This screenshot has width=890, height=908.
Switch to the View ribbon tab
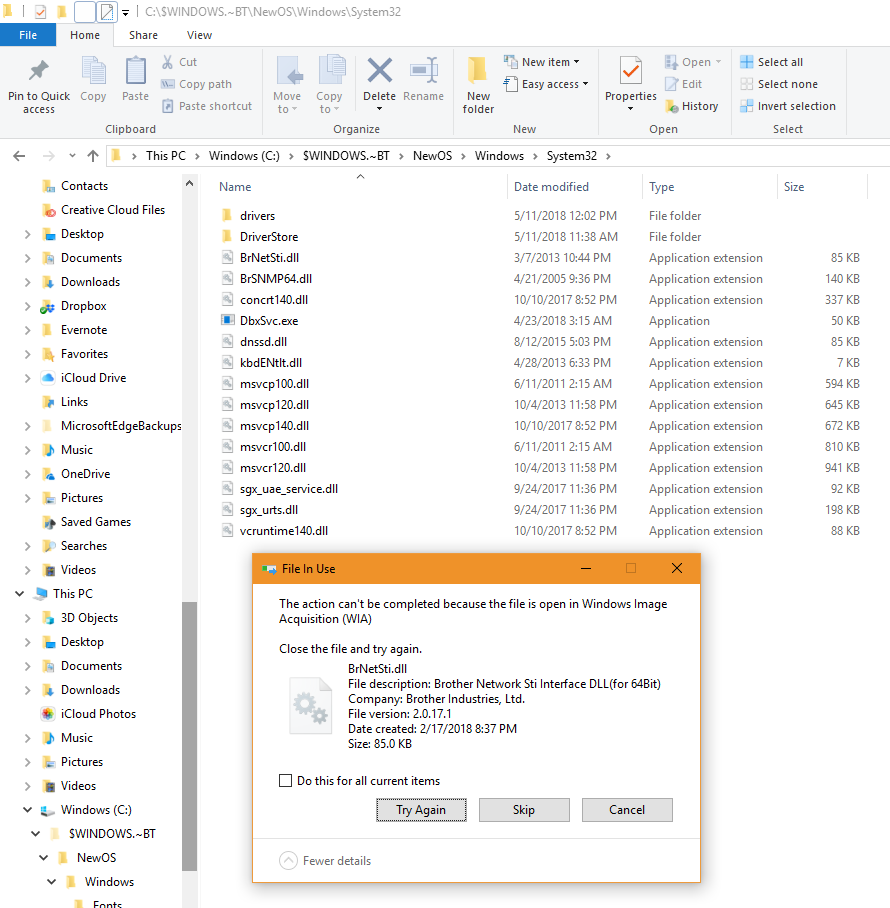(x=199, y=35)
